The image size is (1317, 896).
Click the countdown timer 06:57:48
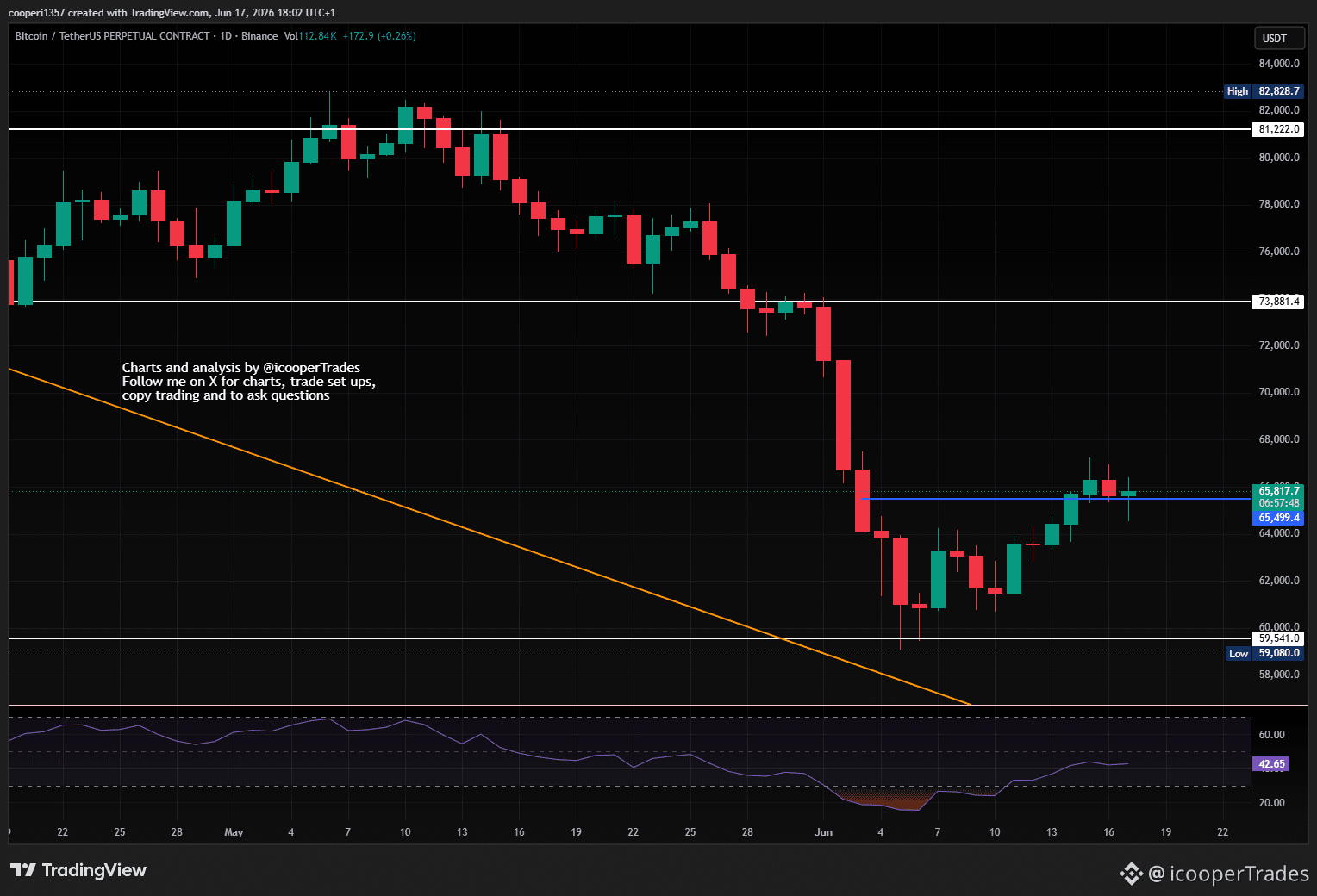(1278, 503)
